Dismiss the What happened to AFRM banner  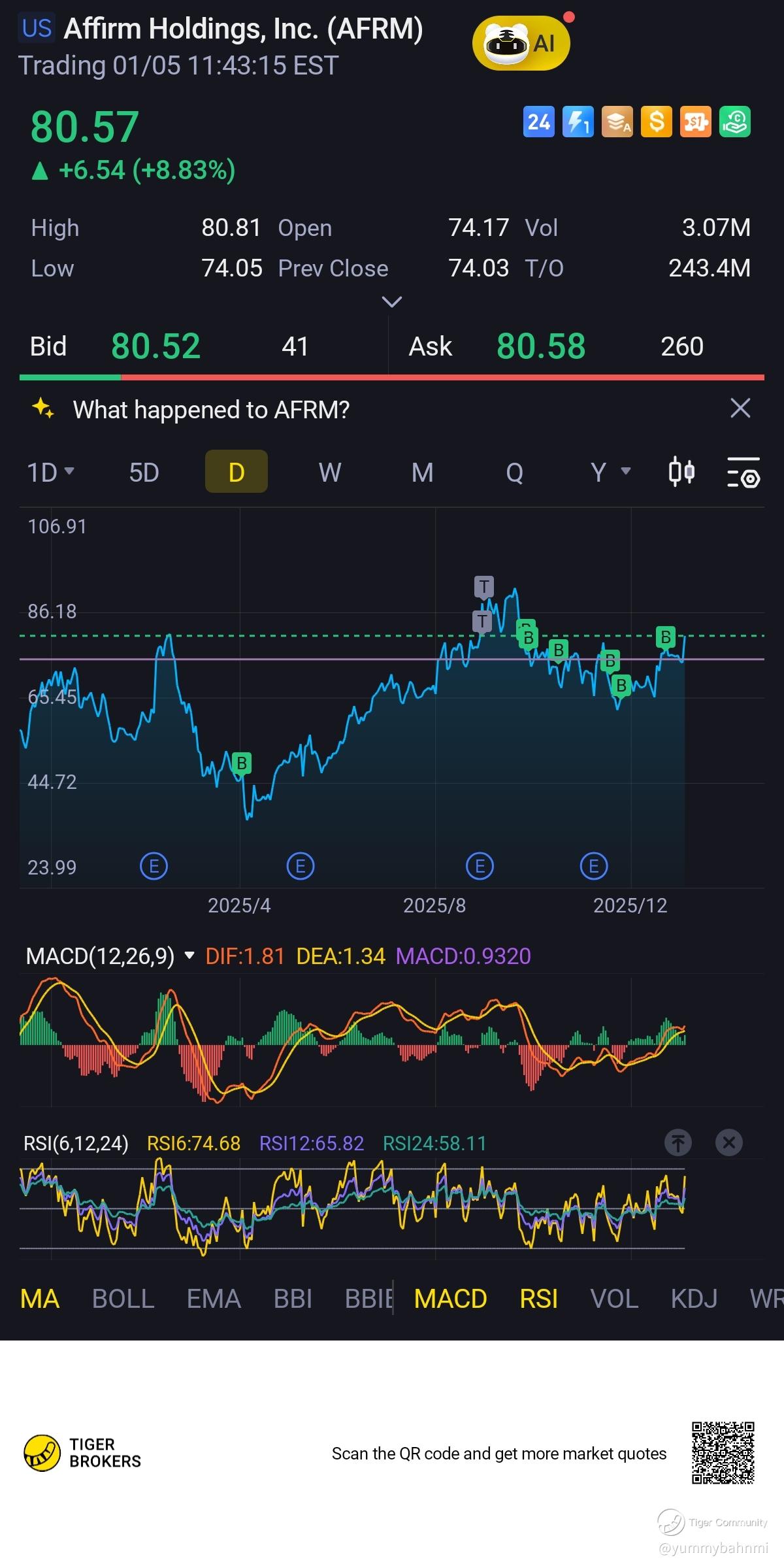tap(740, 408)
